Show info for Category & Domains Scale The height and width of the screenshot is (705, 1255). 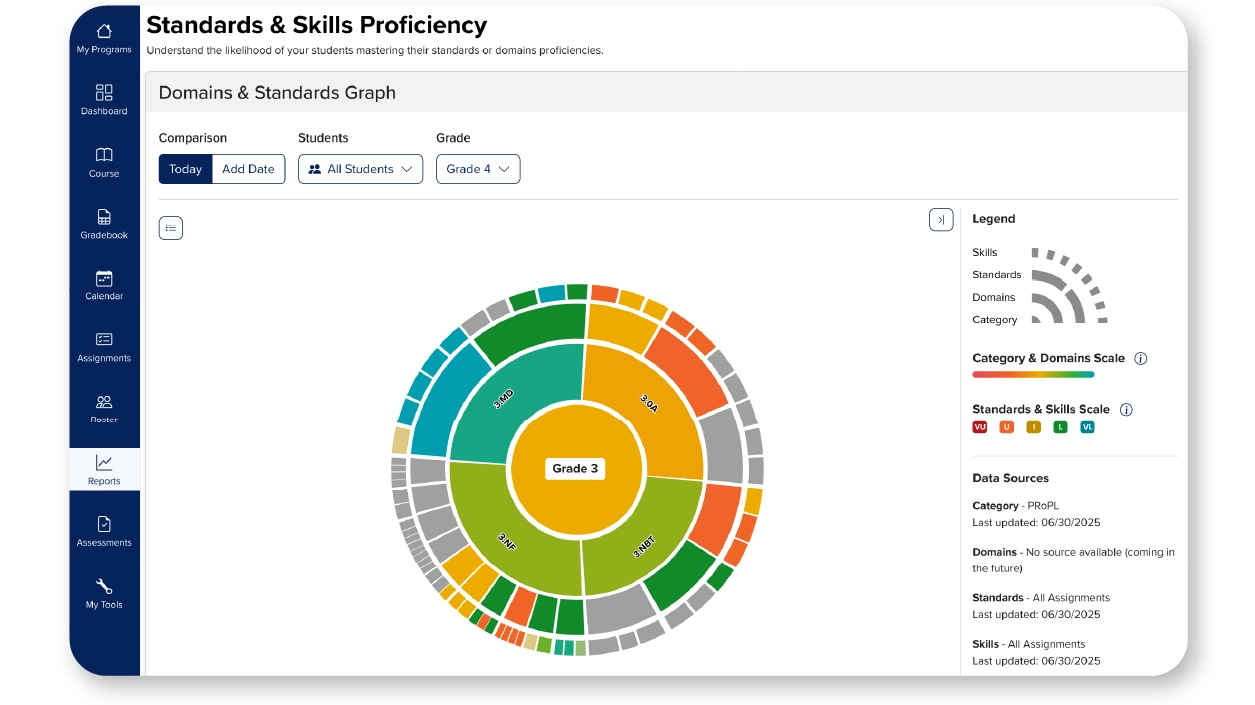pyautogui.click(x=1141, y=358)
